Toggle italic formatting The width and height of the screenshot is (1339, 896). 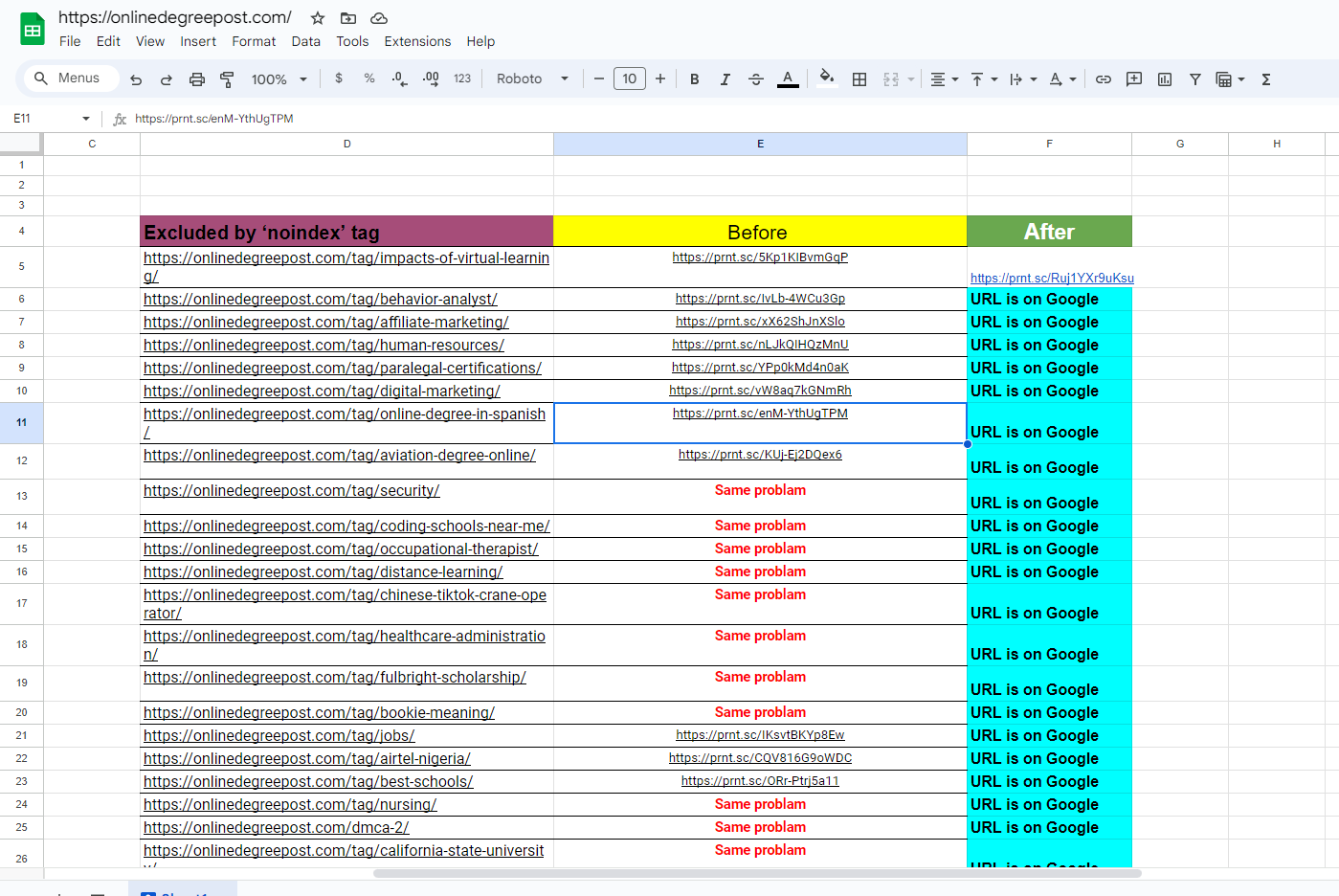point(725,79)
